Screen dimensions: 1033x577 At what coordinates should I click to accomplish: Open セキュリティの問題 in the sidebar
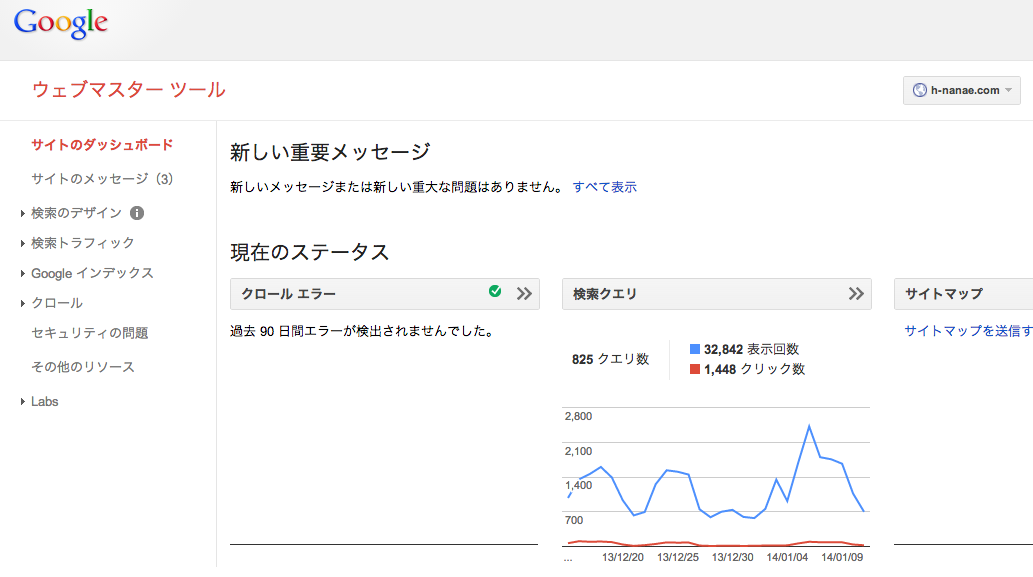pyautogui.click(x=90, y=333)
